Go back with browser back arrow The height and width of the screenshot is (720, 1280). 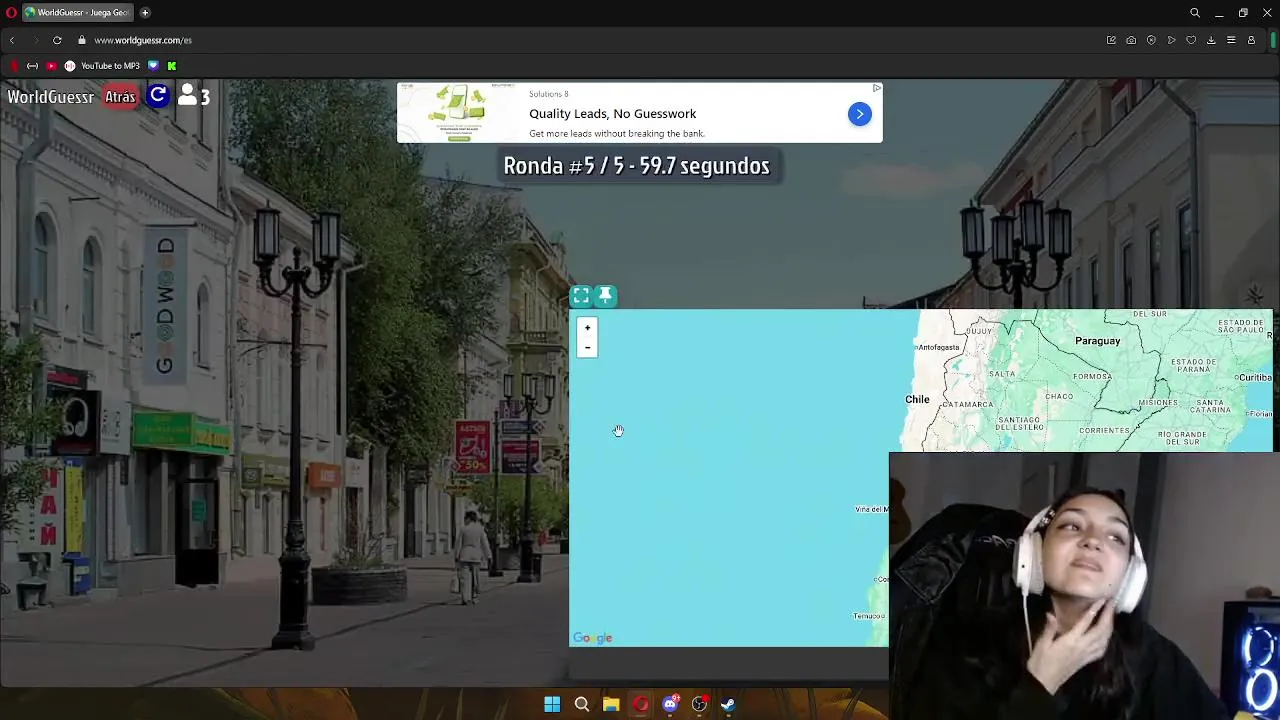12,40
